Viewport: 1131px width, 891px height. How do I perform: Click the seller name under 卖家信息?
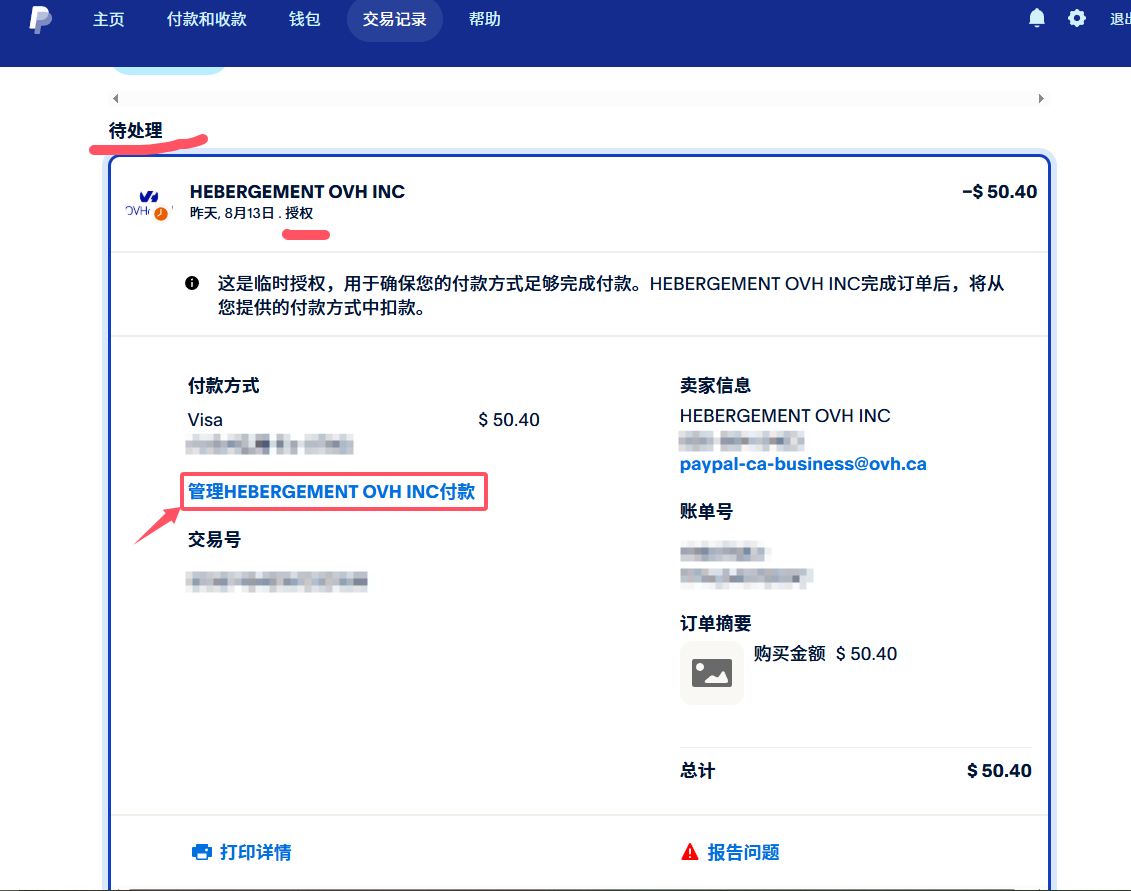[x=785, y=416]
